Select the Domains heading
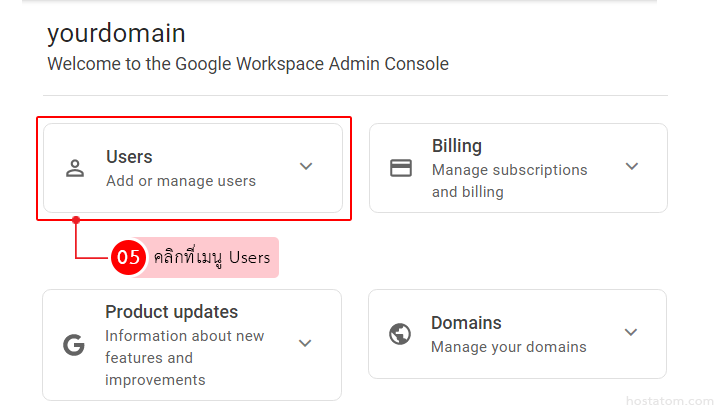The image size is (720, 410). (x=466, y=323)
